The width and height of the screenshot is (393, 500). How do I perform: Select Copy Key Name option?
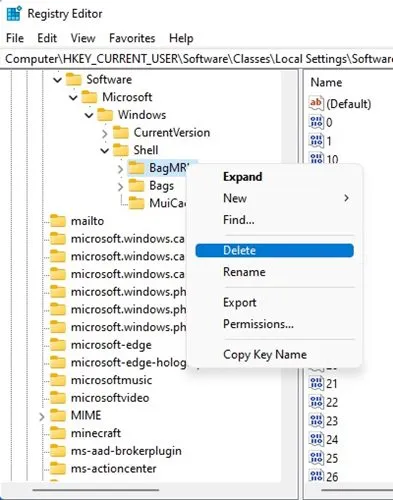pyautogui.click(x=265, y=354)
